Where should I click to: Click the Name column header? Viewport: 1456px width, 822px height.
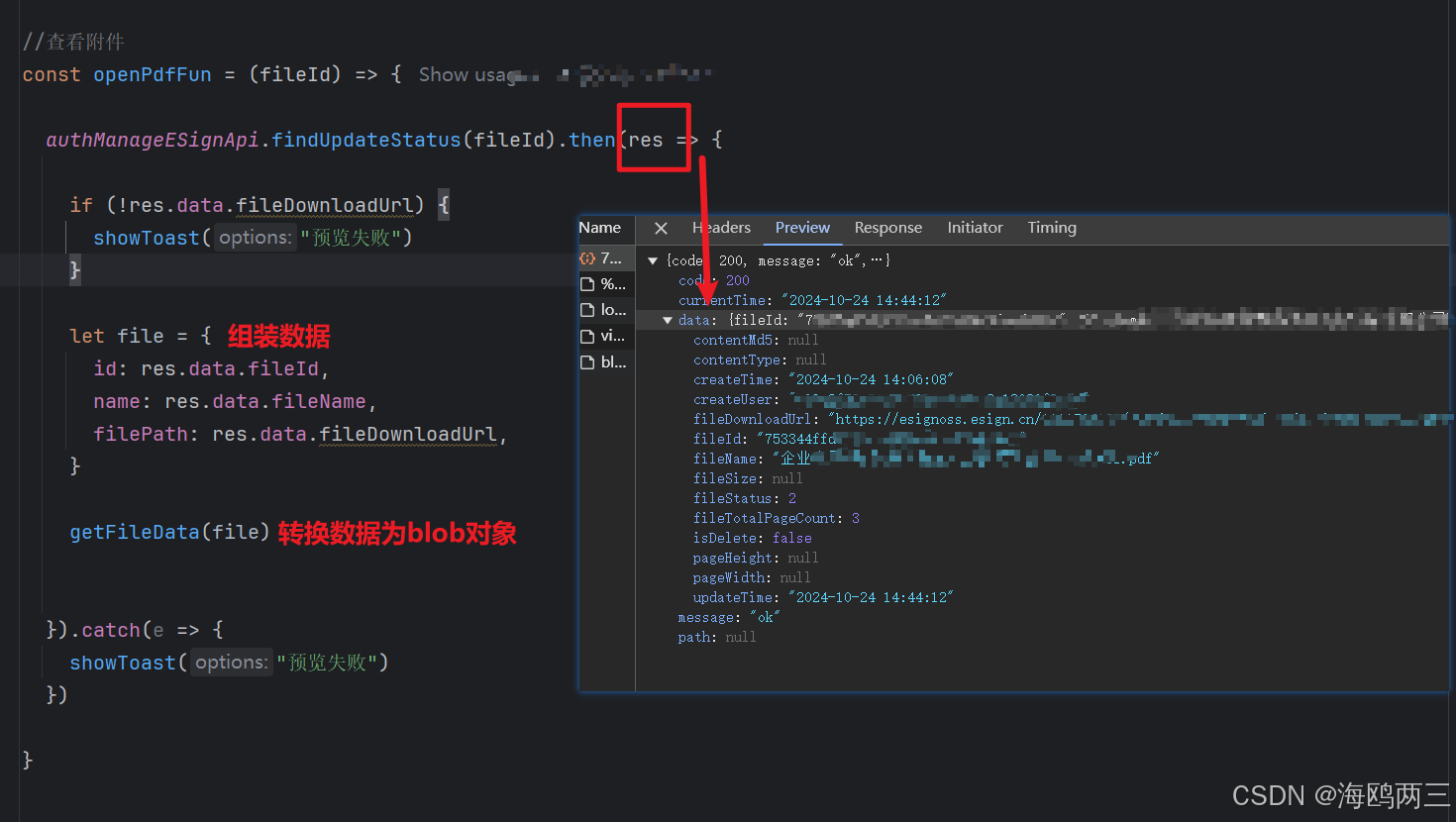(600, 228)
